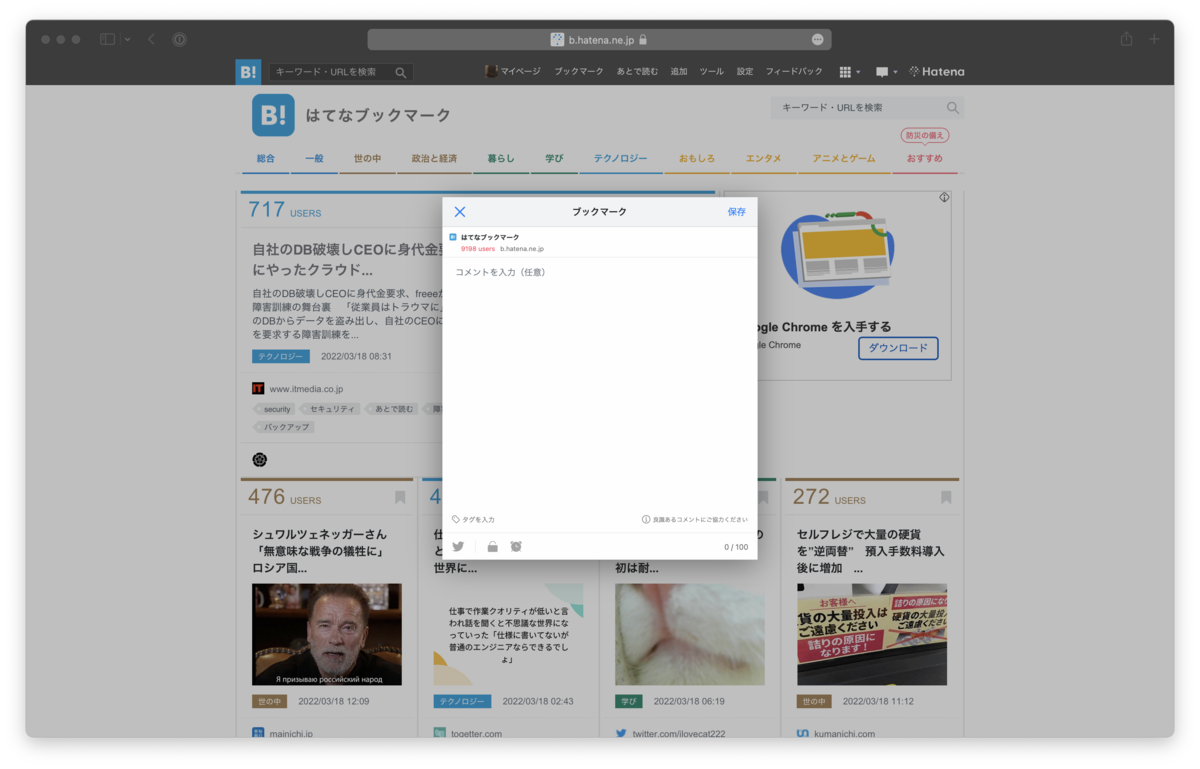Open マイページ in the top bar
1200x769 pixels.
pyautogui.click(x=513, y=72)
